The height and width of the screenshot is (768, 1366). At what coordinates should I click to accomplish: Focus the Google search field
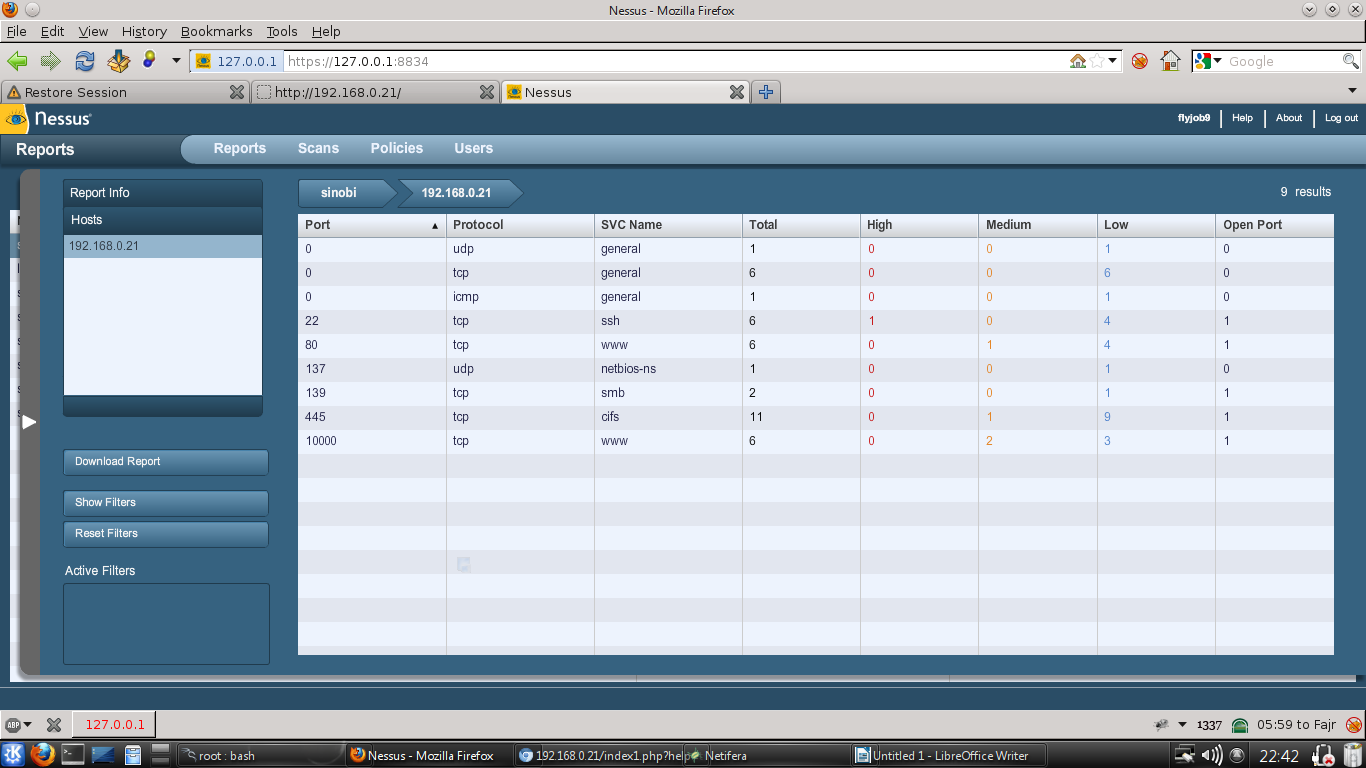tap(1283, 61)
